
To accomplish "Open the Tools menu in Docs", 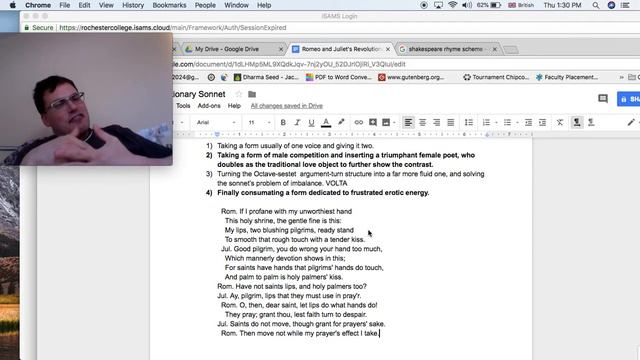I will tap(183, 106).
